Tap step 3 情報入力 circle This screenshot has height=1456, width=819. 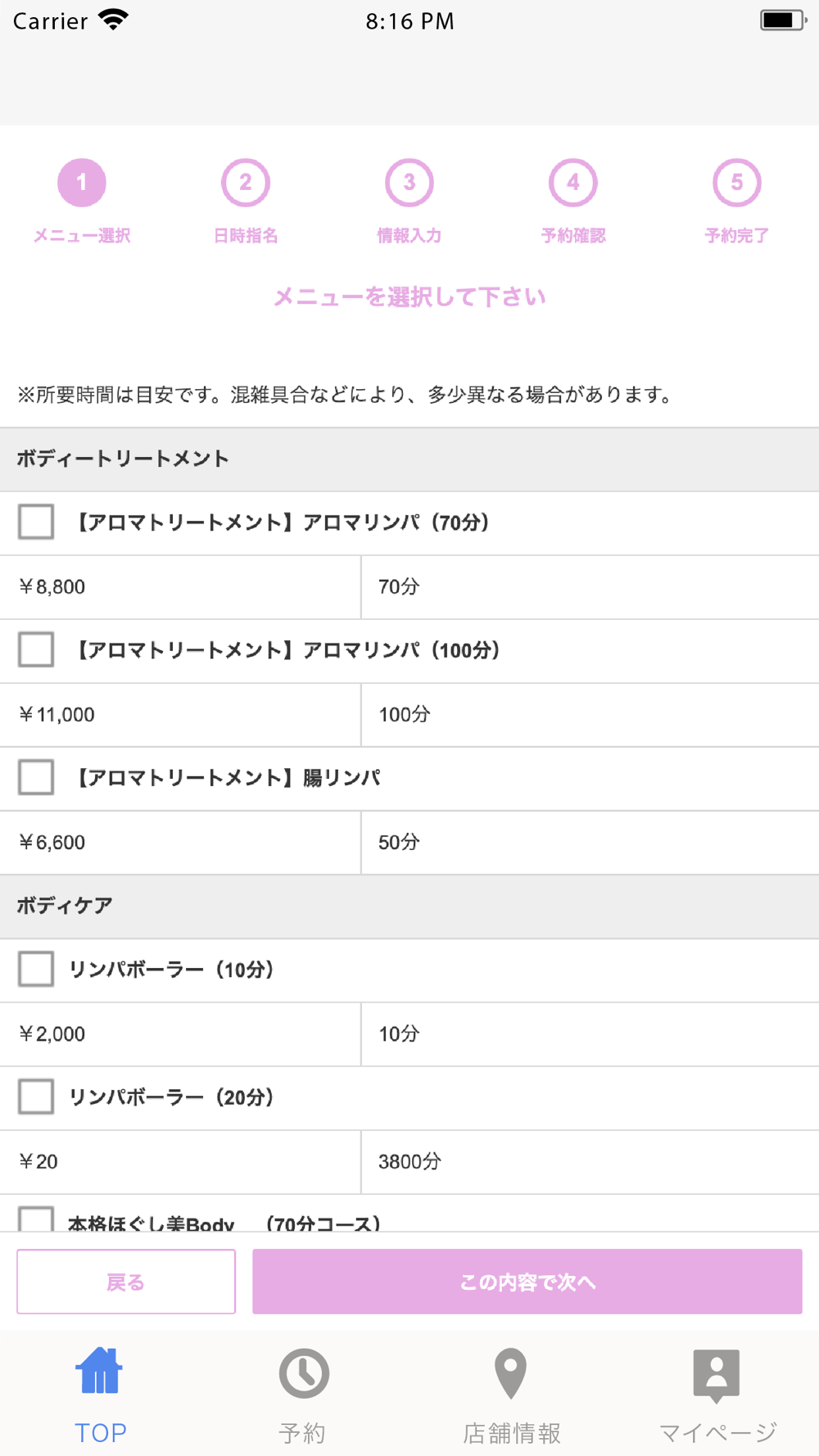409,183
